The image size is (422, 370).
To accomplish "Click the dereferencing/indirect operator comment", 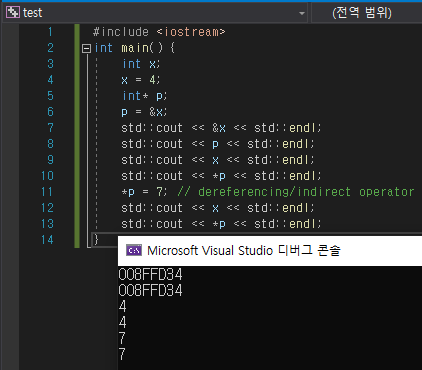I will (296, 192).
